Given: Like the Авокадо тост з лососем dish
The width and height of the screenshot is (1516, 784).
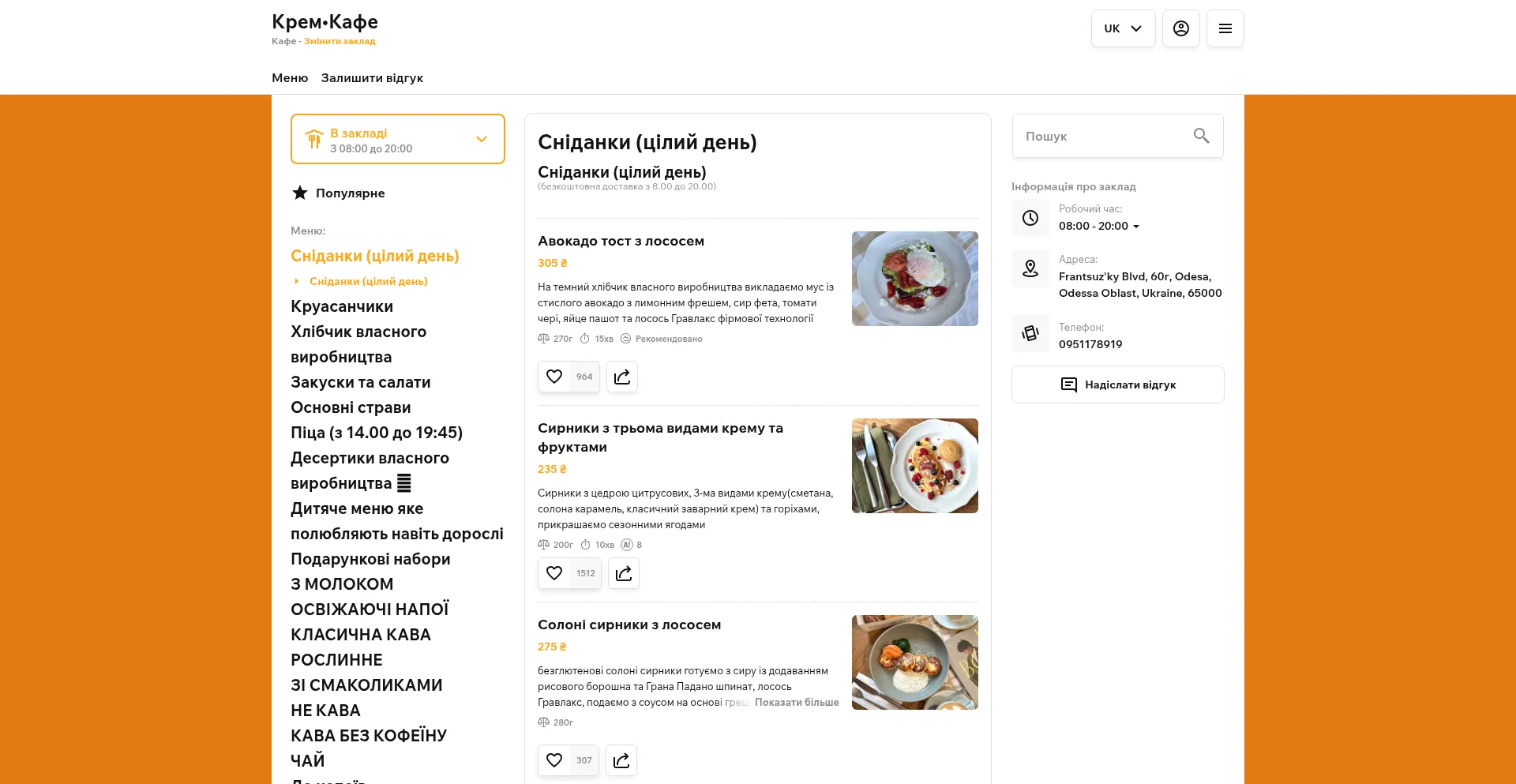Looking at the screenshot, I should click(554, 377).
